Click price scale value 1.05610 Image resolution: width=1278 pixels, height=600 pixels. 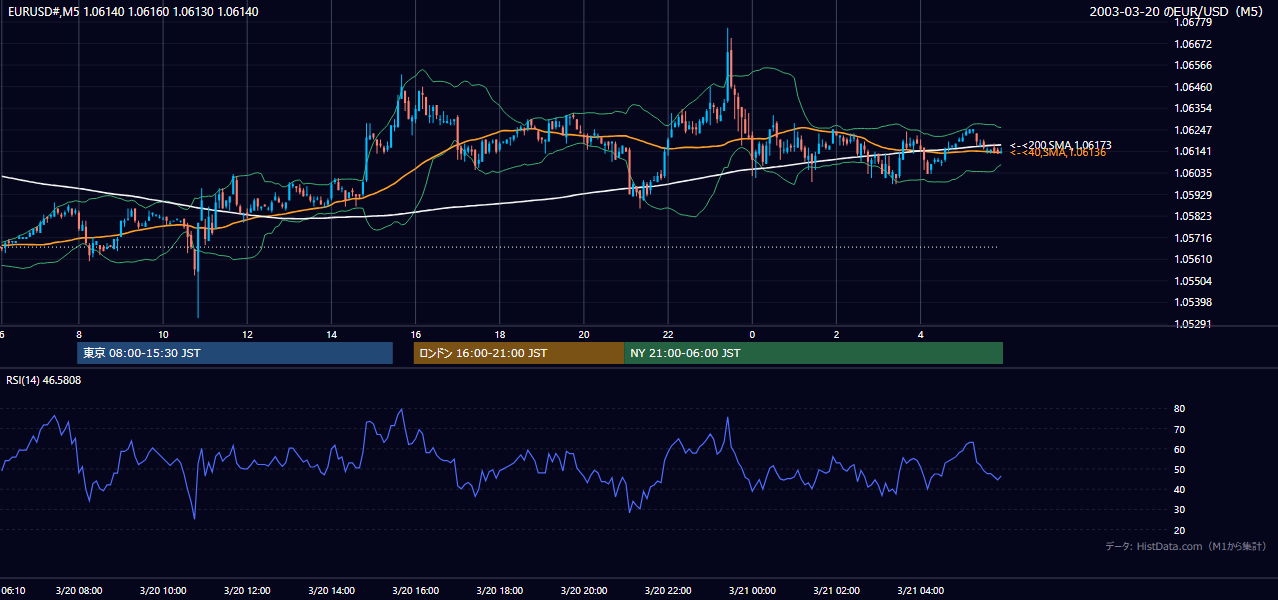(1194, 259)
